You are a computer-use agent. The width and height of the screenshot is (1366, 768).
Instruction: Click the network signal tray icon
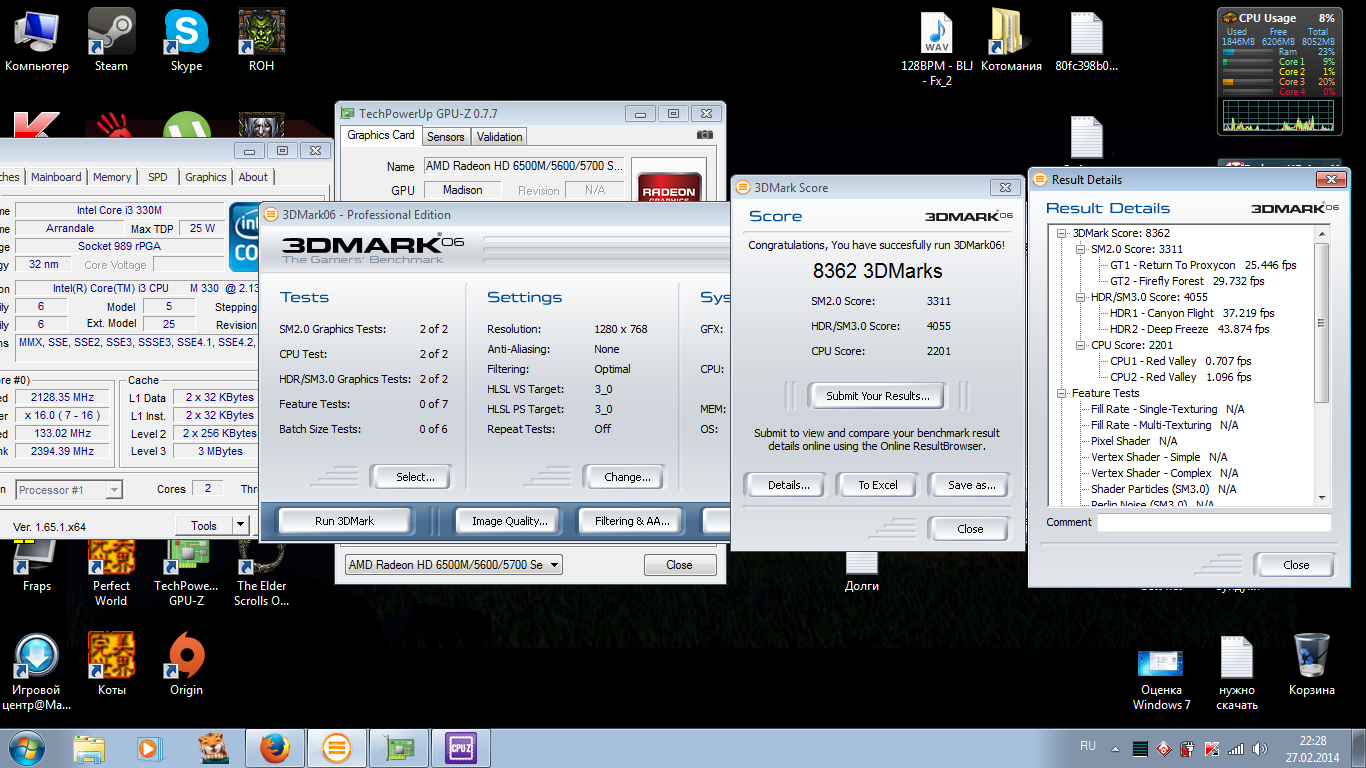point(1237,749)
